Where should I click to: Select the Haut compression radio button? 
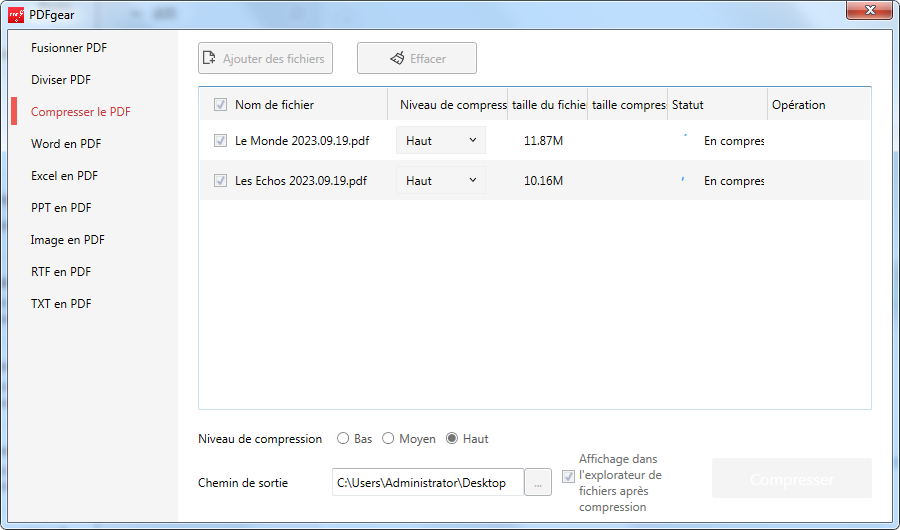point(452,439)
